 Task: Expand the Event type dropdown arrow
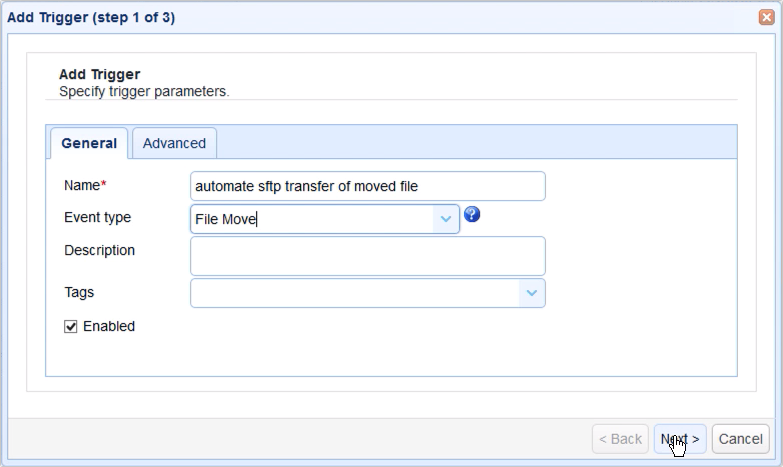446,219
